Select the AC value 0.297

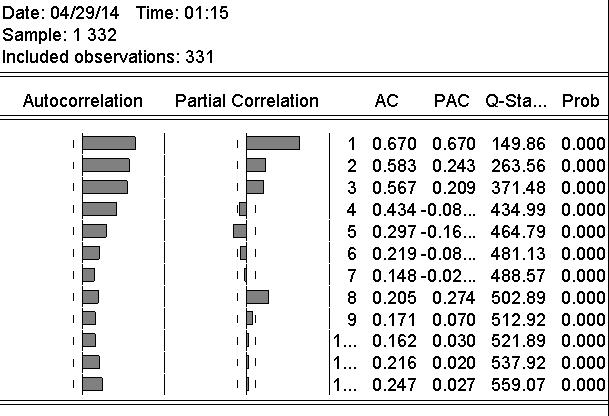click(391, 231)
